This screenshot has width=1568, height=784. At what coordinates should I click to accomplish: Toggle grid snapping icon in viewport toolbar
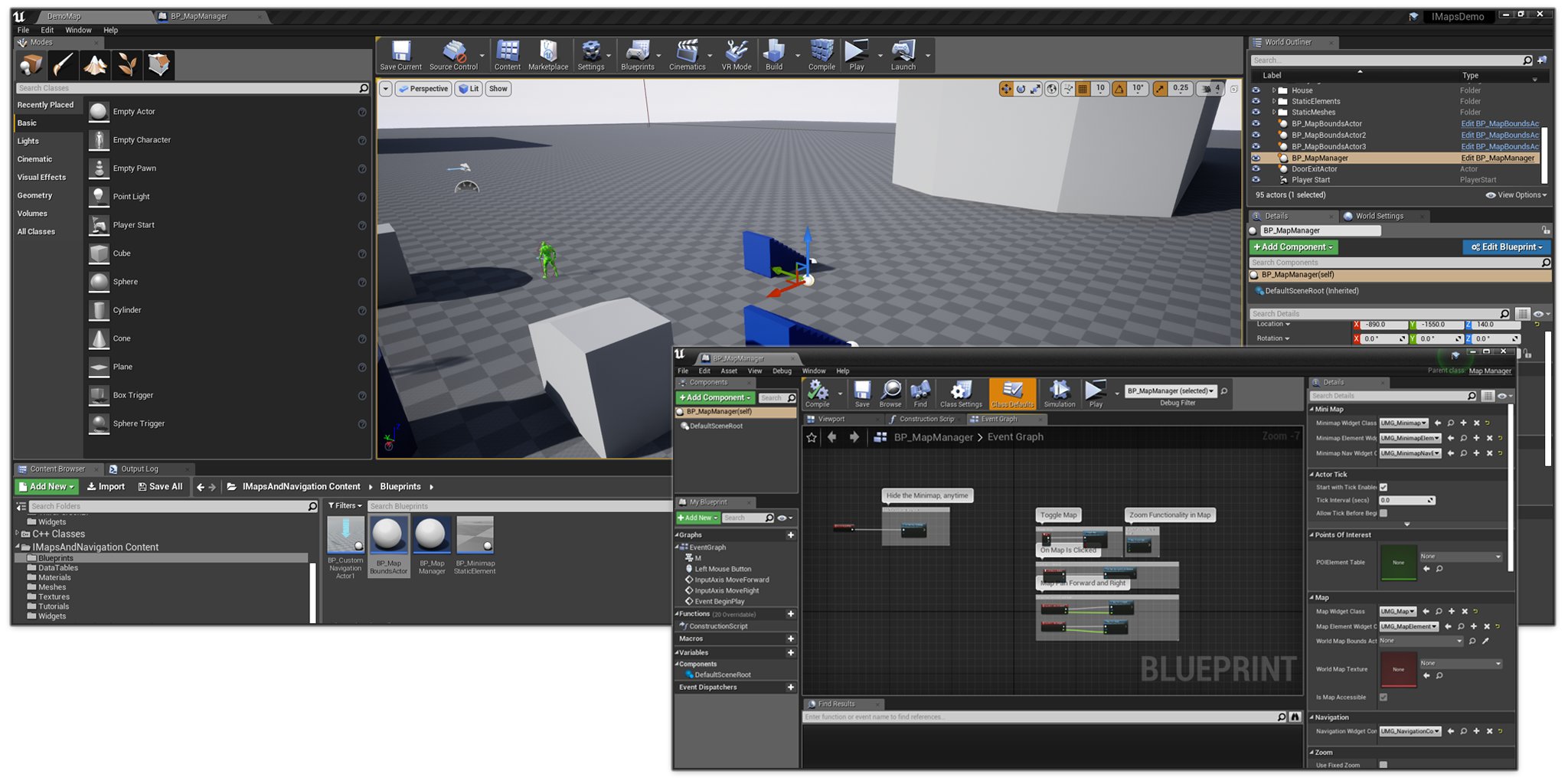point(1083,89)
